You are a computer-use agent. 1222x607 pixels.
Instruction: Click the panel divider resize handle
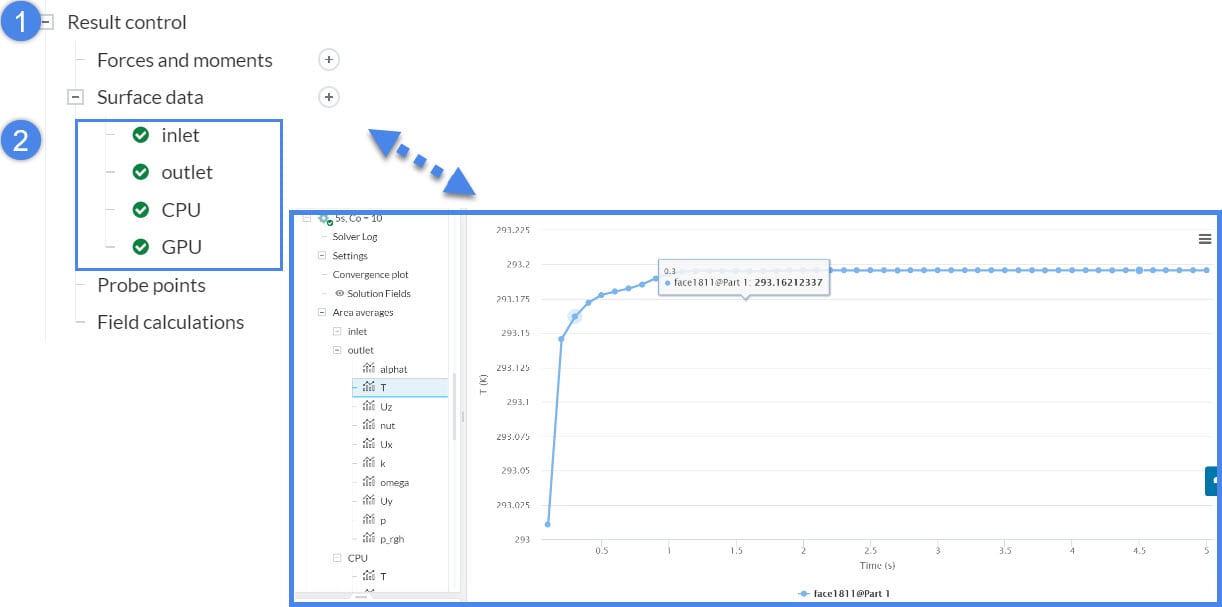click(x=462, y=415)
